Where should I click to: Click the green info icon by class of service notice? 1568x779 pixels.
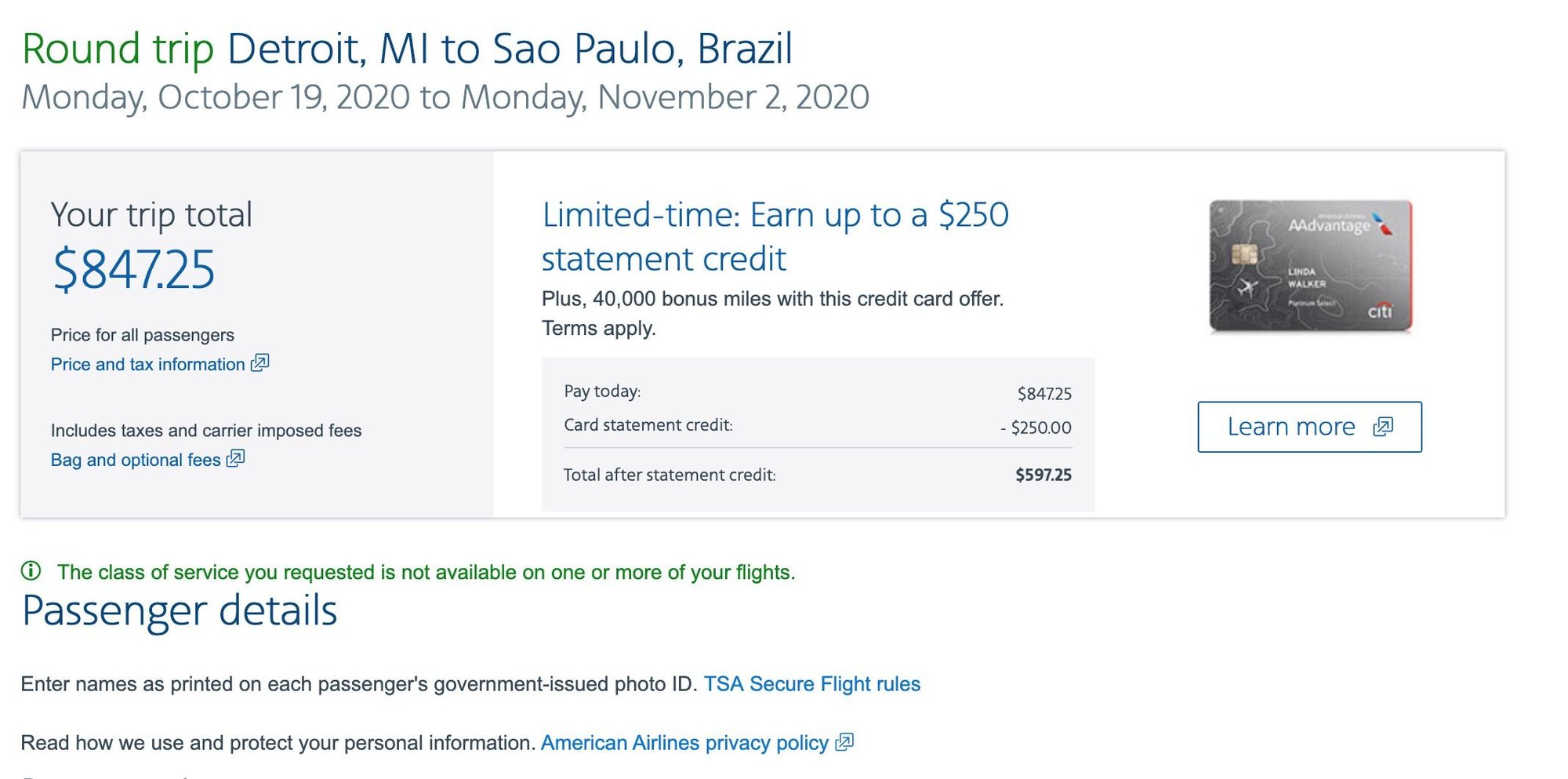tap(31, 570)
